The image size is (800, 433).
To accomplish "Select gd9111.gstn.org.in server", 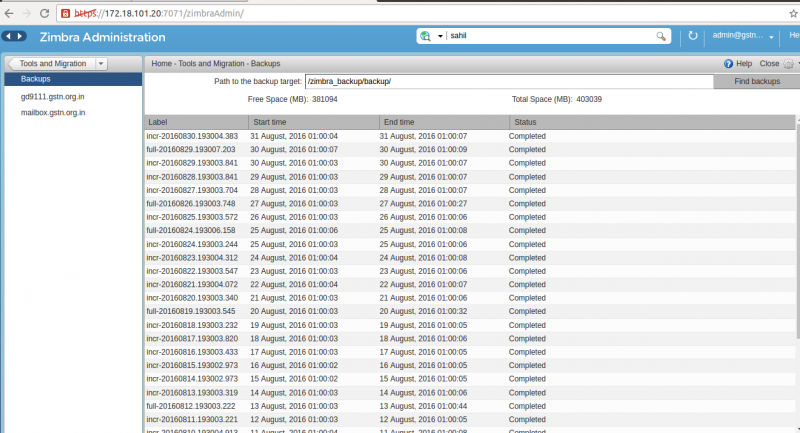I will tap(53, 96).
